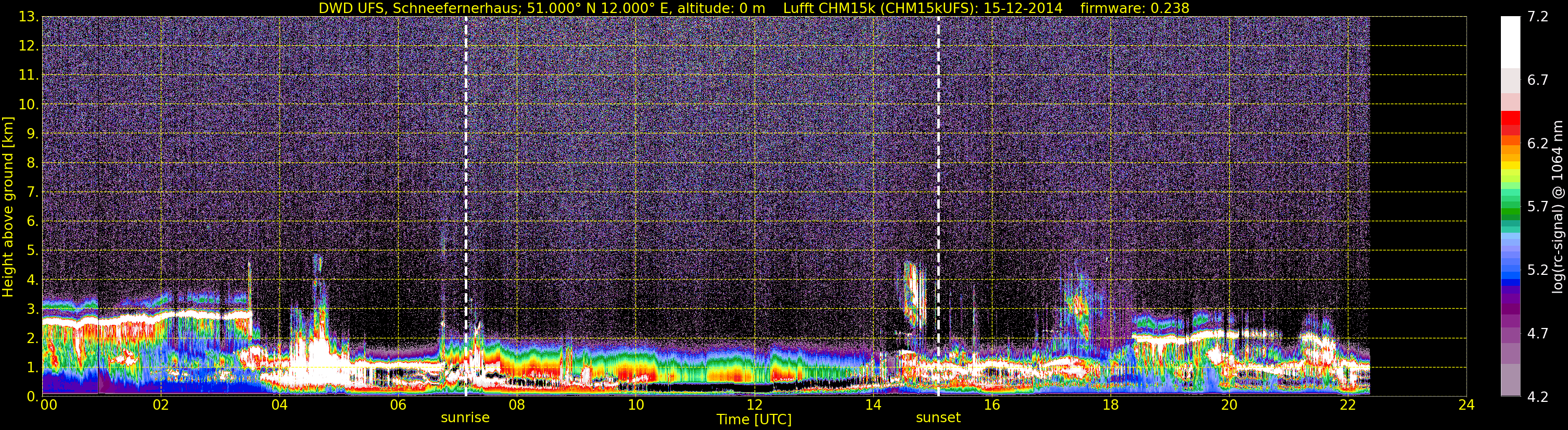The height and width of the screenshot is (430, 1568).
Task: Click the height axis tick "13."
Action: click(x=29, y=17)
